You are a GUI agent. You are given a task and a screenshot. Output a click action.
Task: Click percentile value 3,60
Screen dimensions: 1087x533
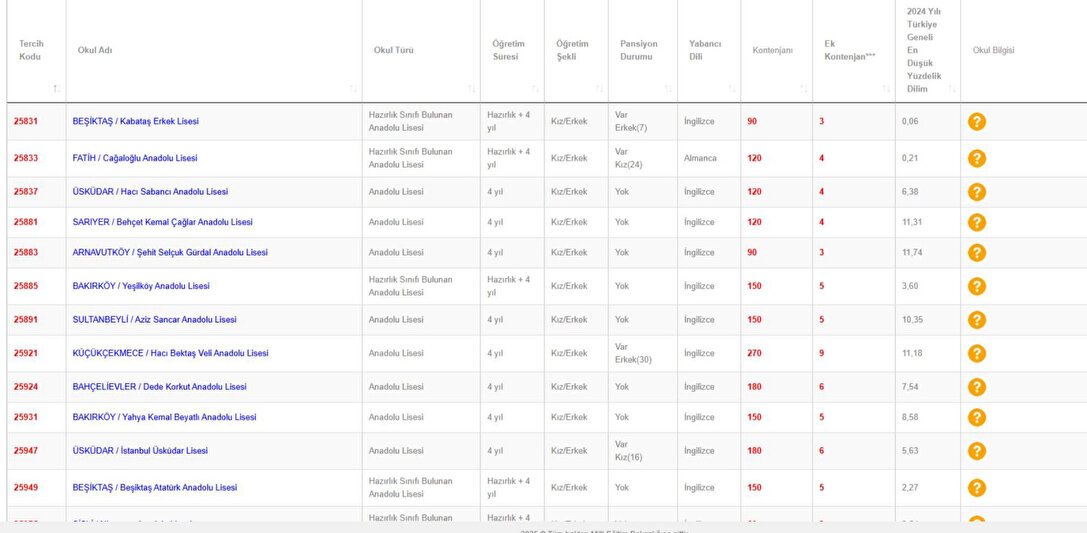pyautogui.click(x=910, y=286)
